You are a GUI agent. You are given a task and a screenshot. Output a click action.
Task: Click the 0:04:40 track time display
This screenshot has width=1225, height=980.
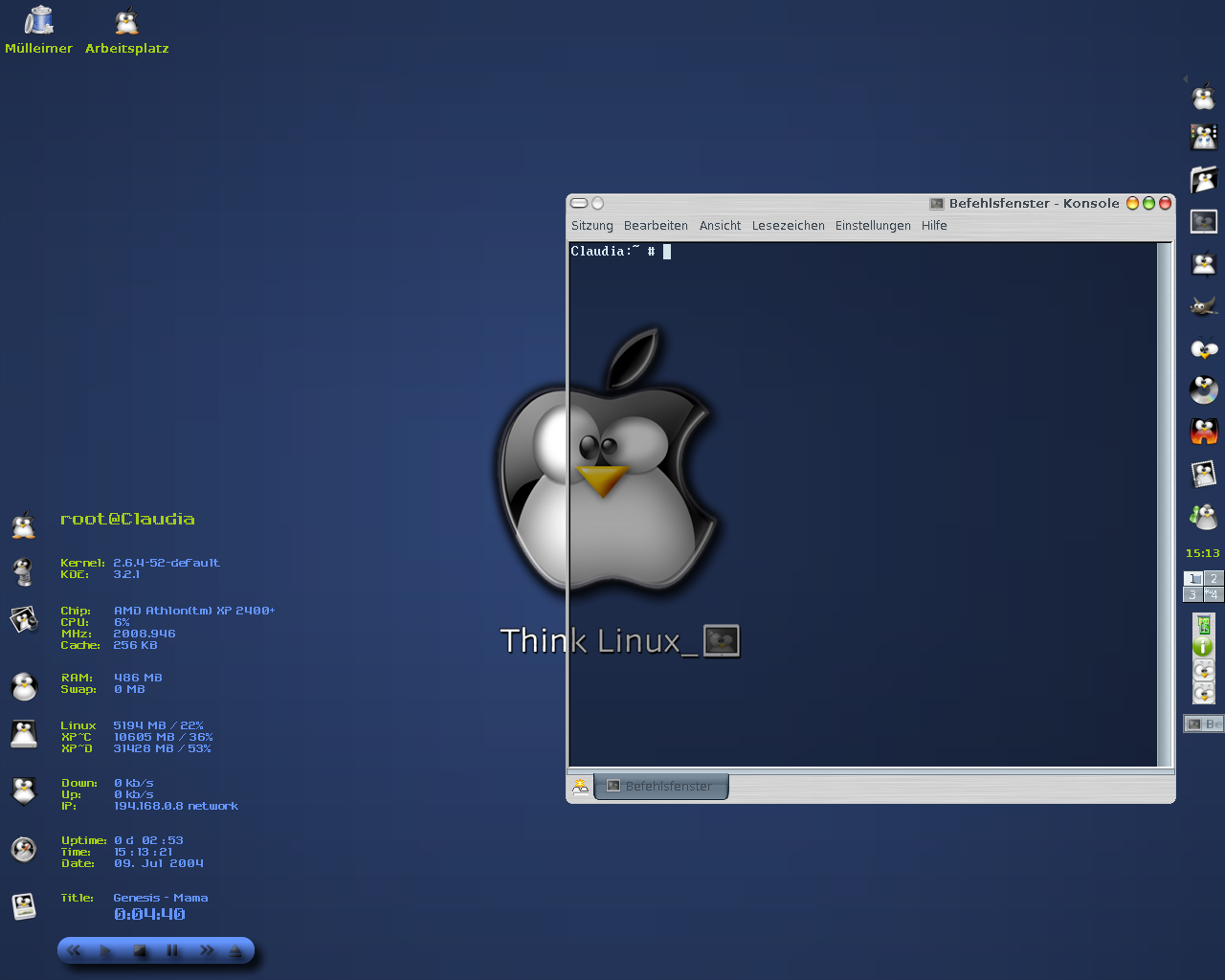click(149, 915)
